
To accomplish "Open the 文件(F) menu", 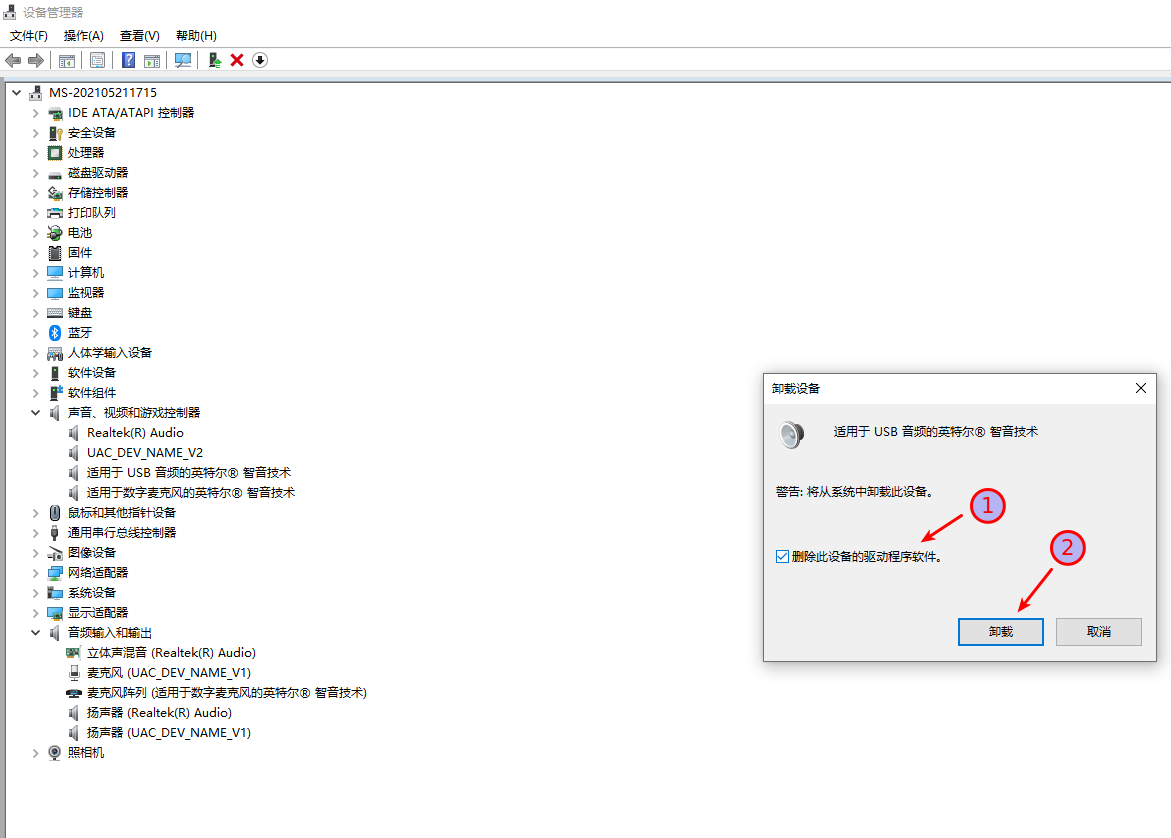I will pyautogui.click(x=28, y=36).
